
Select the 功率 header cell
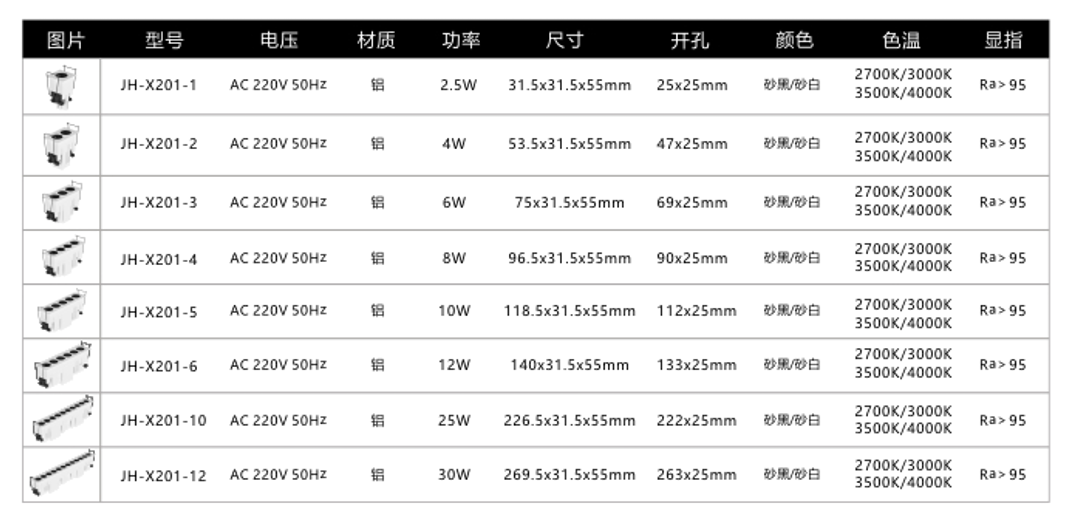461,40
